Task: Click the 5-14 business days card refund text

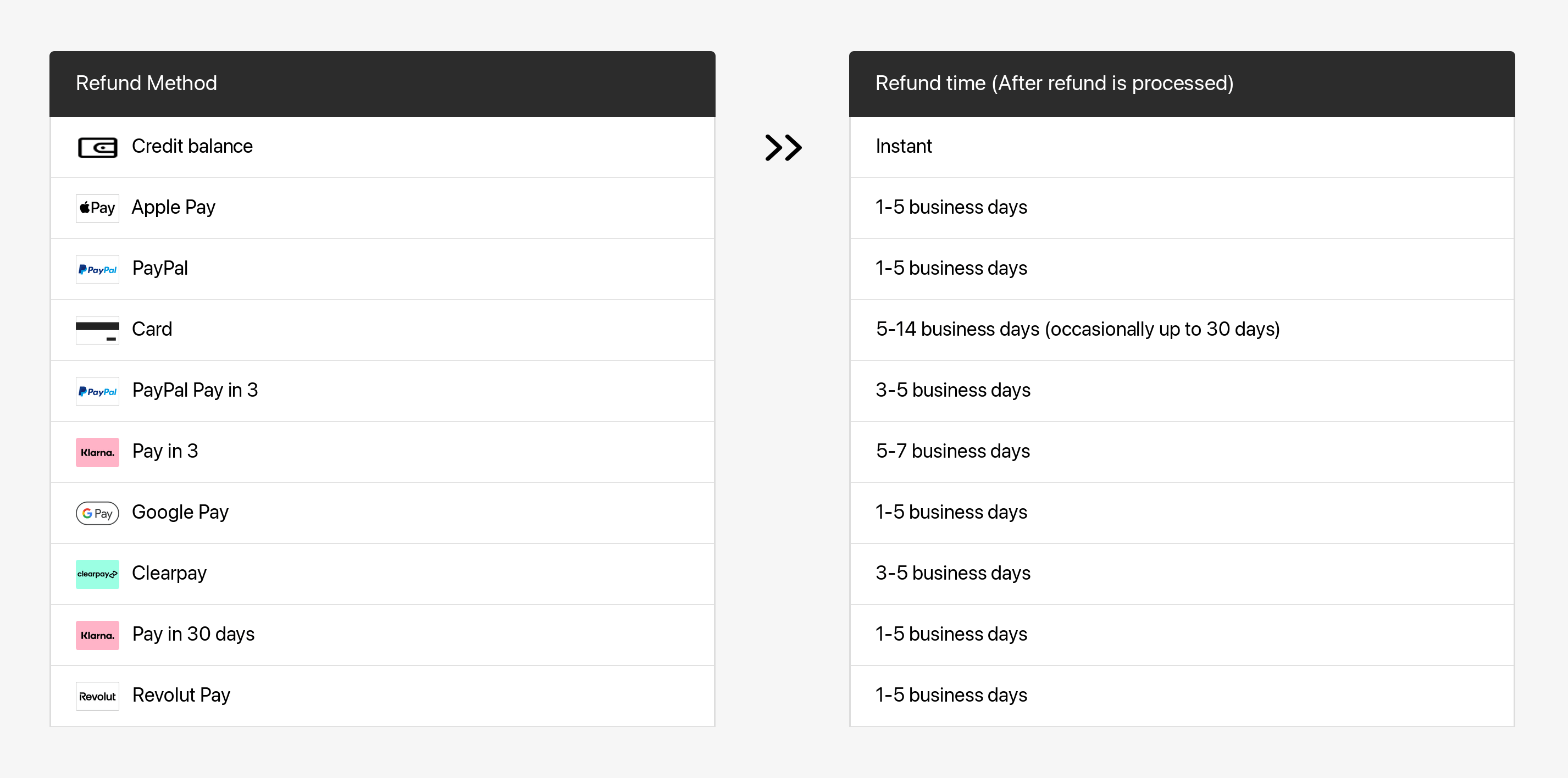Action: tap(1077, 329)
